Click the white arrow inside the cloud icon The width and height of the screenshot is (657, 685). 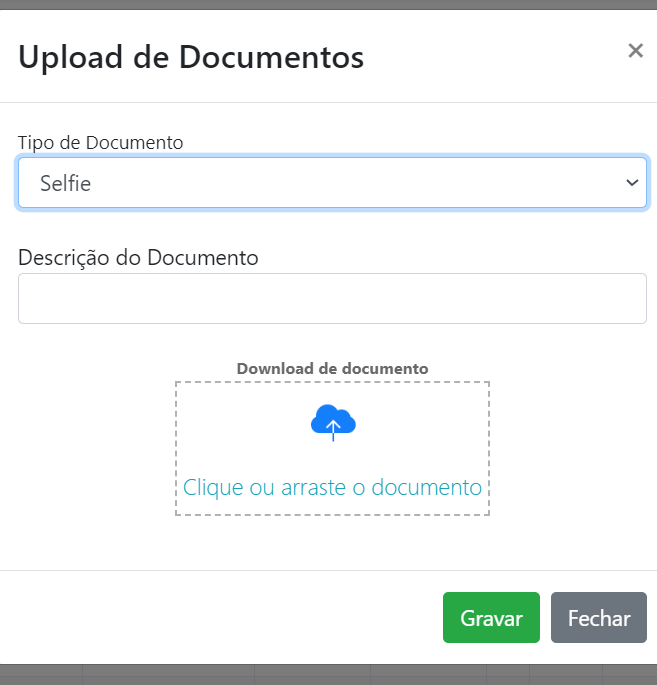click(x=333, y=428)
